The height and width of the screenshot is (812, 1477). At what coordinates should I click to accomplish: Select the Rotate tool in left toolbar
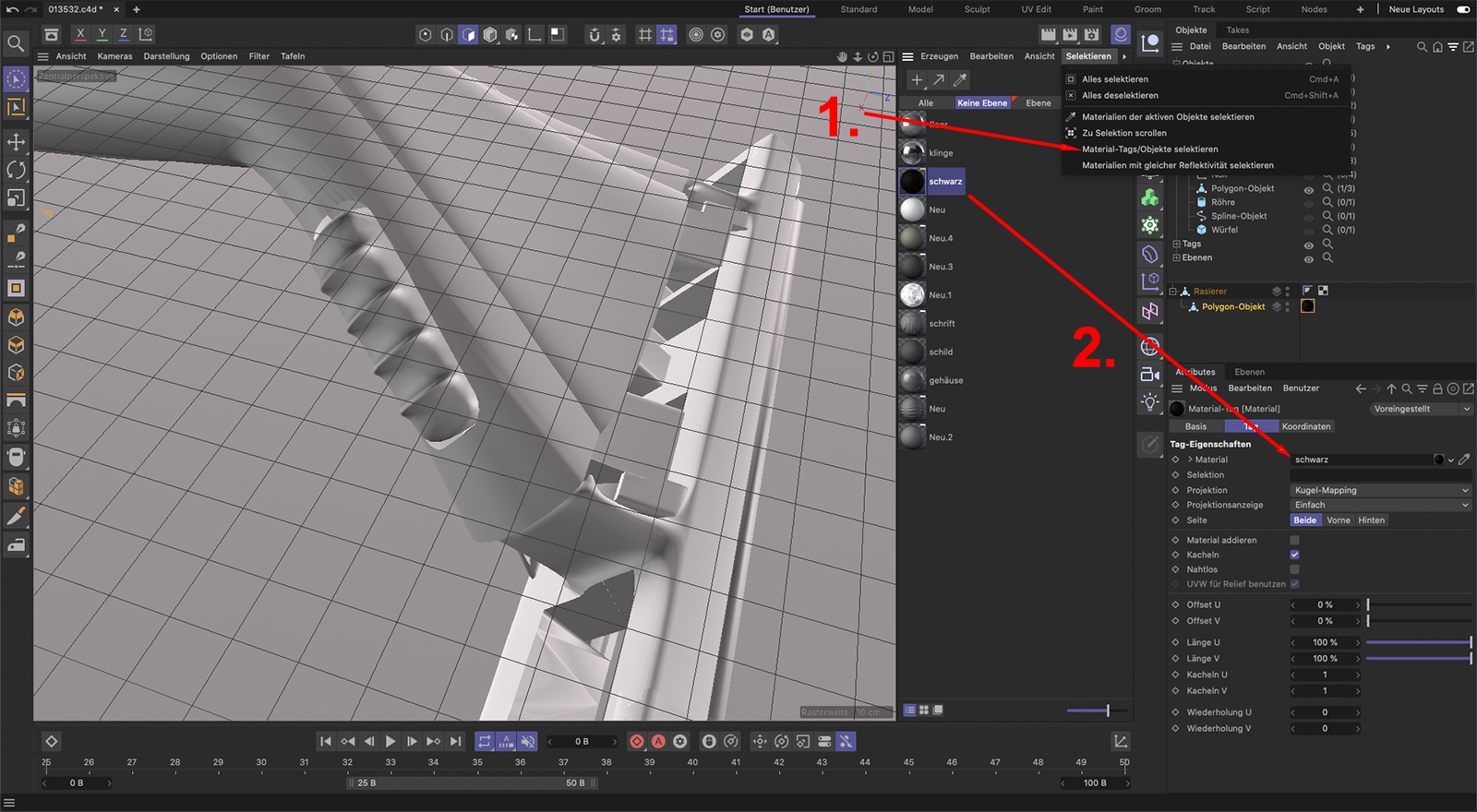pyautogui.click(x=16, y=170)
